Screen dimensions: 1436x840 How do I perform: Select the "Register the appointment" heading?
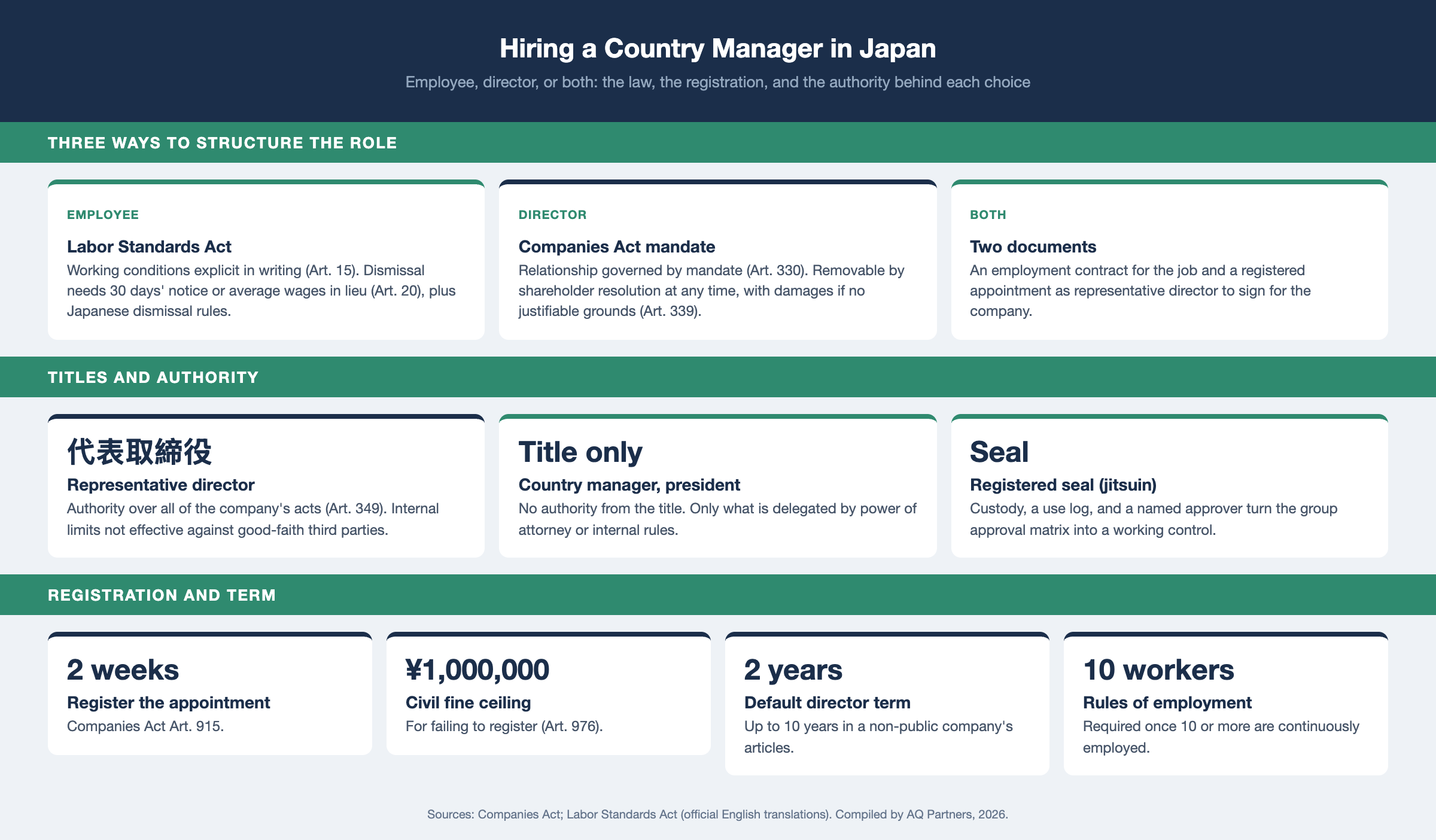click(x=168, y=702)
